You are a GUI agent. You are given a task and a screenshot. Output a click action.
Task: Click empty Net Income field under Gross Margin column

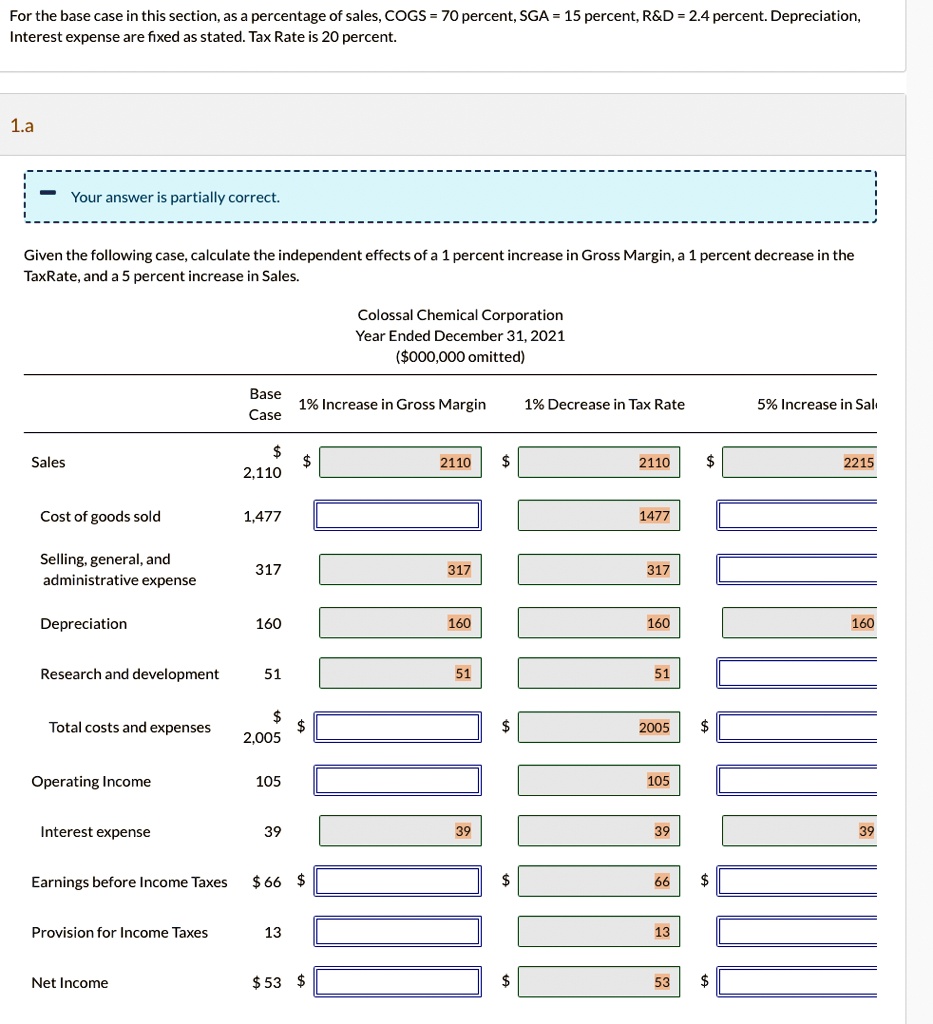point(397,981)
